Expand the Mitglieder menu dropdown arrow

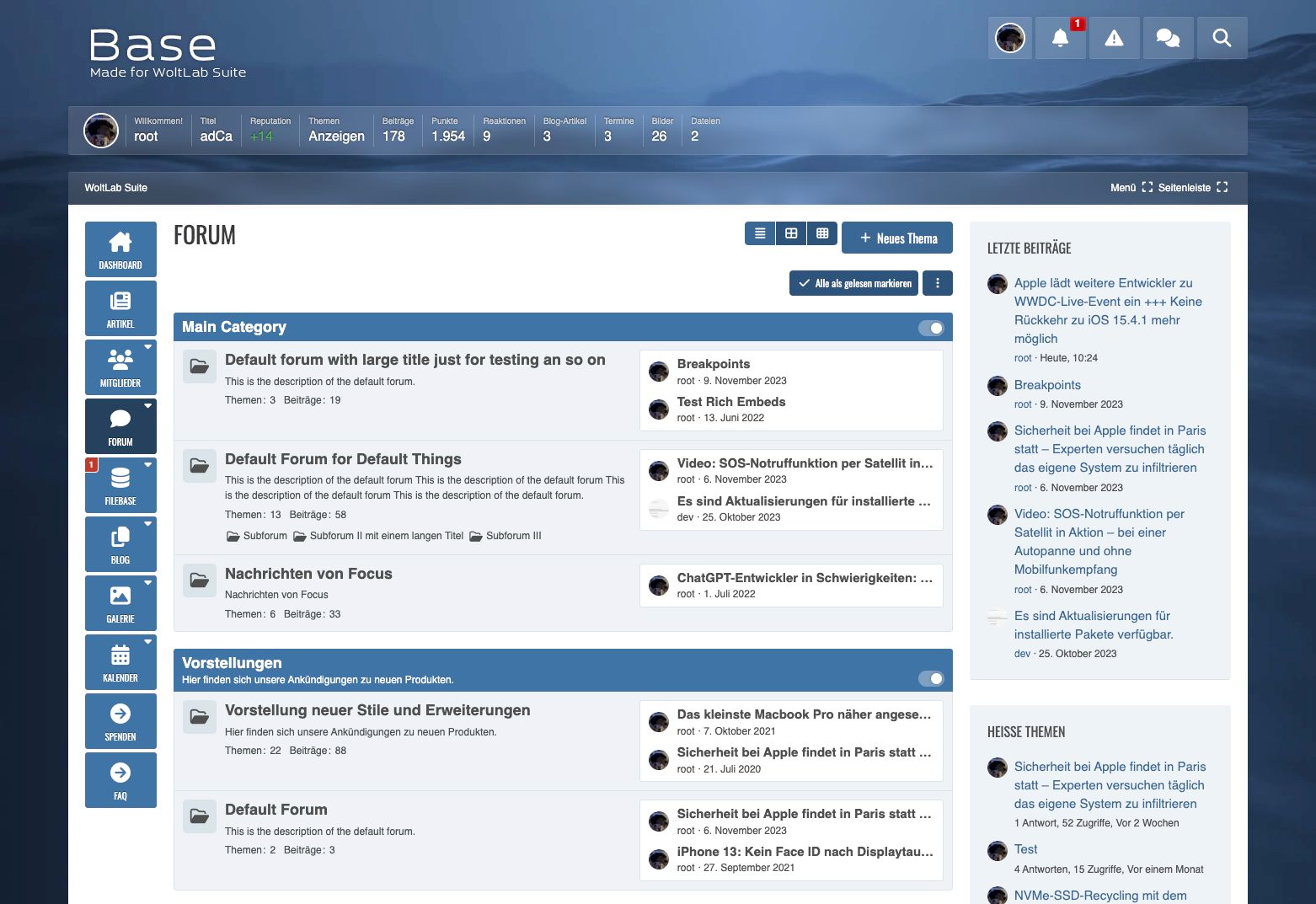coord(148,346)
